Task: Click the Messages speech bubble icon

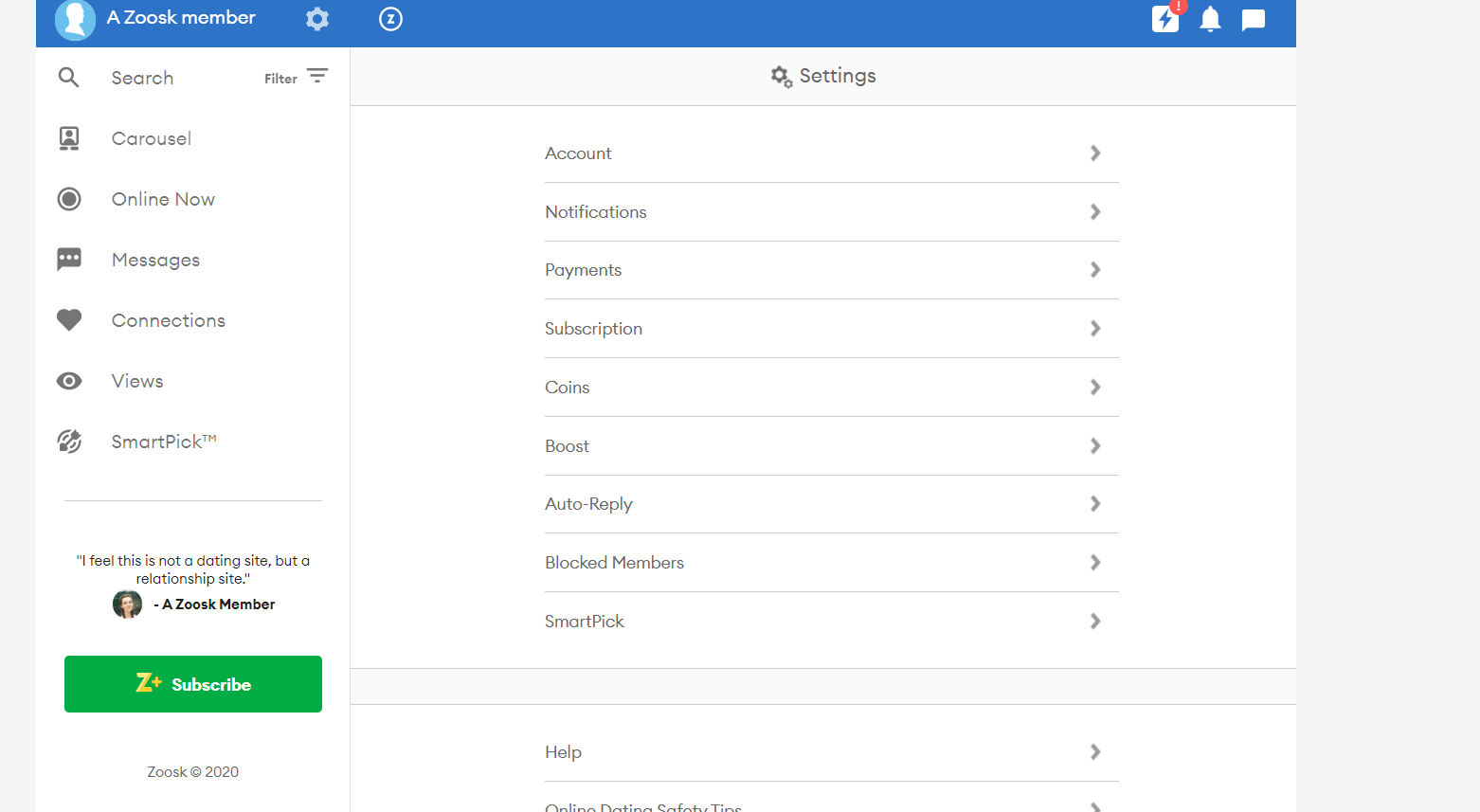Action: tap(69, 260)
